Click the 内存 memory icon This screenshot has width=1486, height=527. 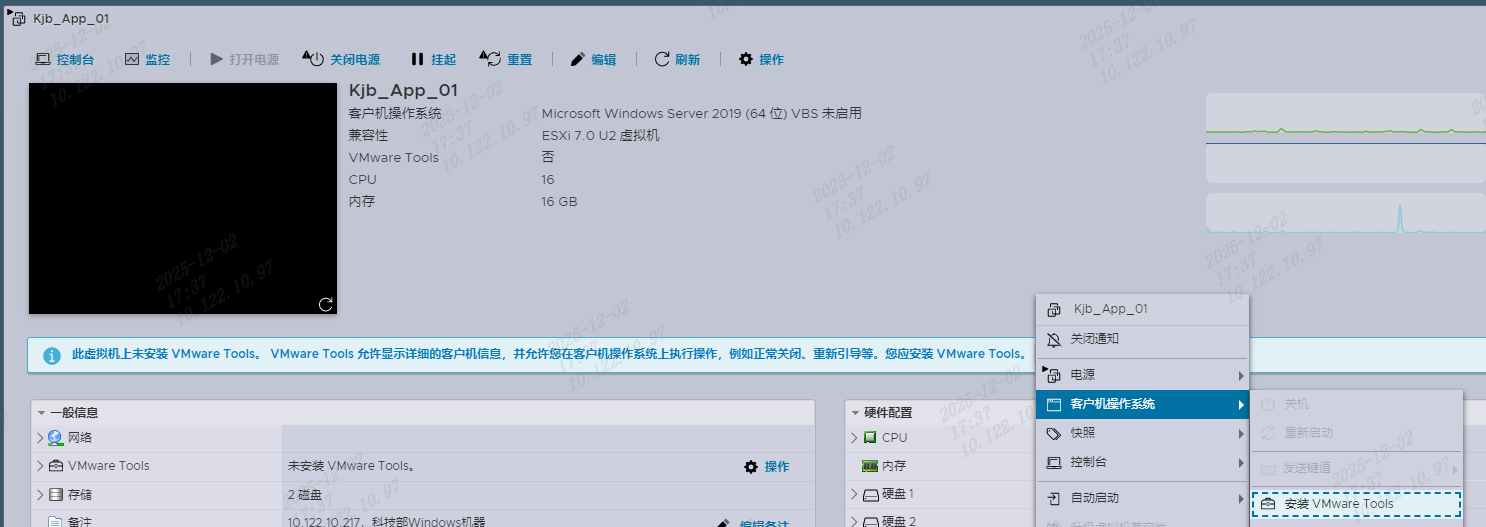(870, 466)
